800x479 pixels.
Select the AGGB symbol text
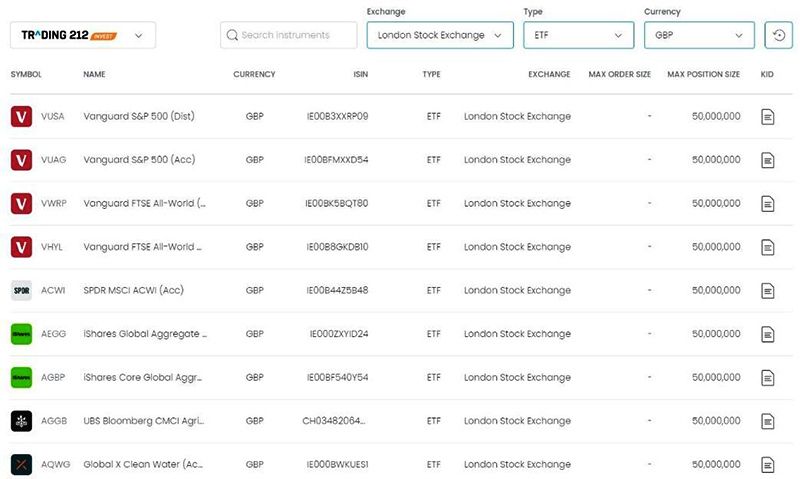coord(54,421)
